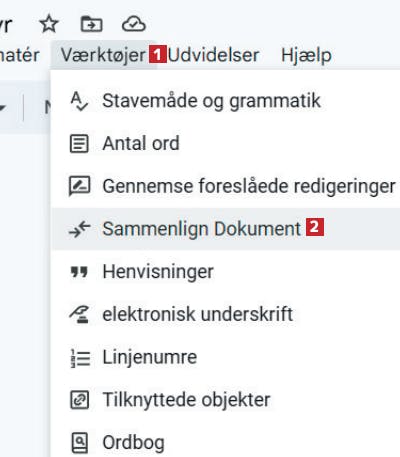This screenshot has width=400, height=457.
Task: Open the toolbar dropdown arrow at left
Action: click(2, 107)
